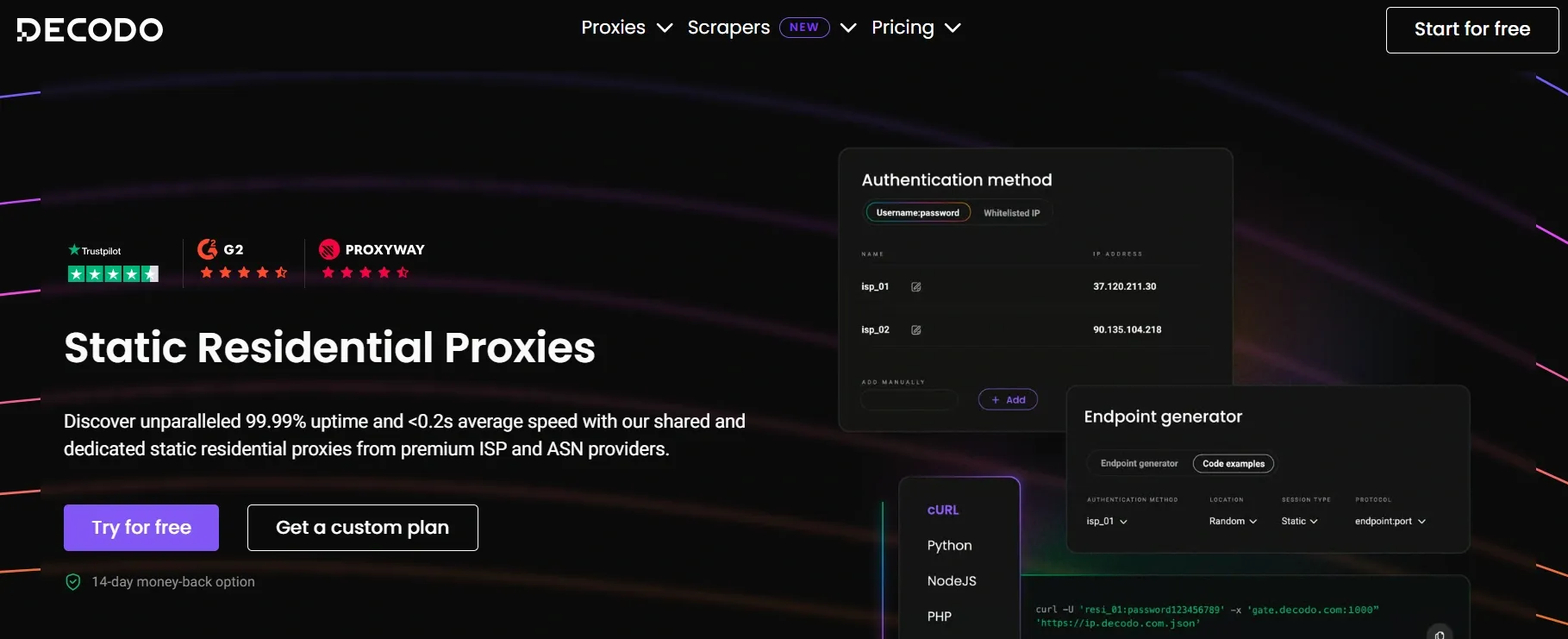Open the Scrapers menu
1568x639 pixels.
click(728, 28)
